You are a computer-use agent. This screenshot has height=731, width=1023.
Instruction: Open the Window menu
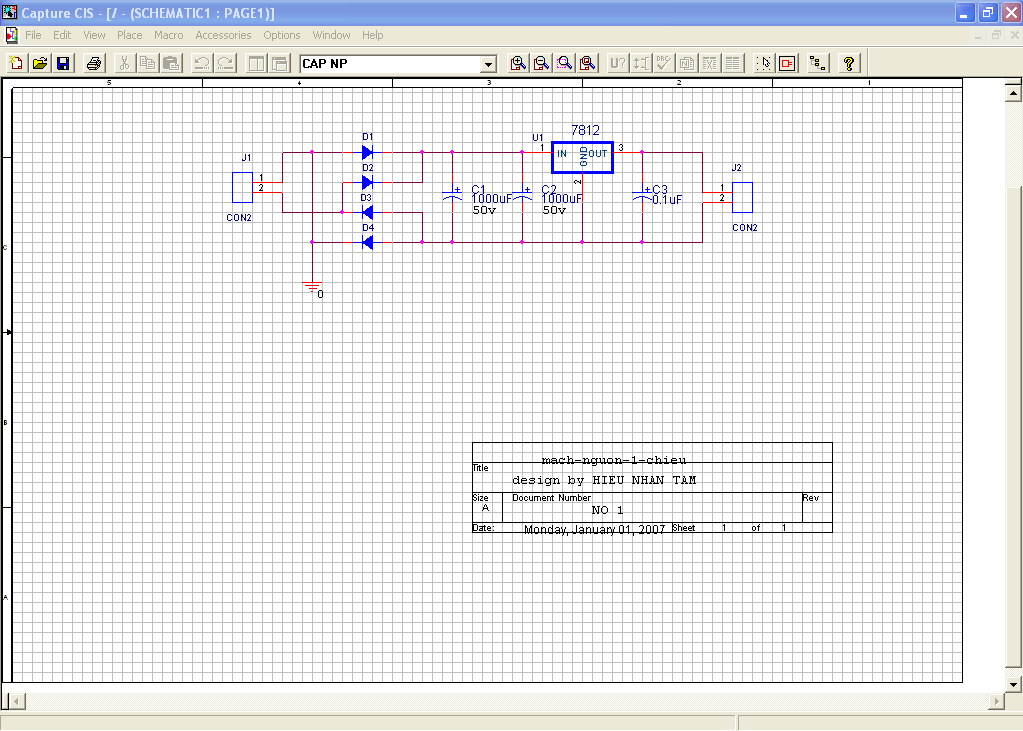click(x=331, y=35)
